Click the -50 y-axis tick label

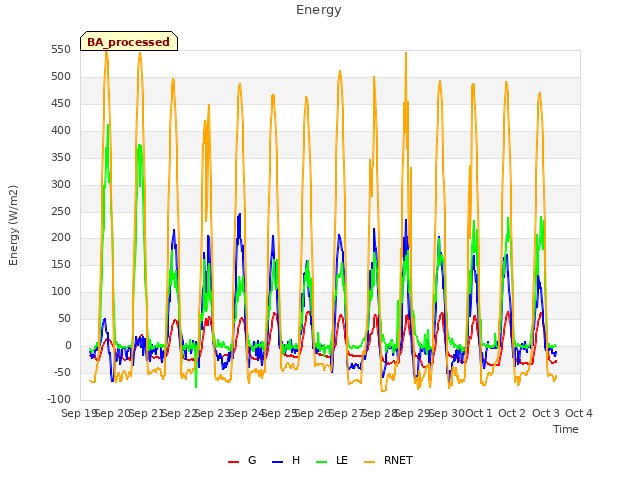click(x=61, y=372)
